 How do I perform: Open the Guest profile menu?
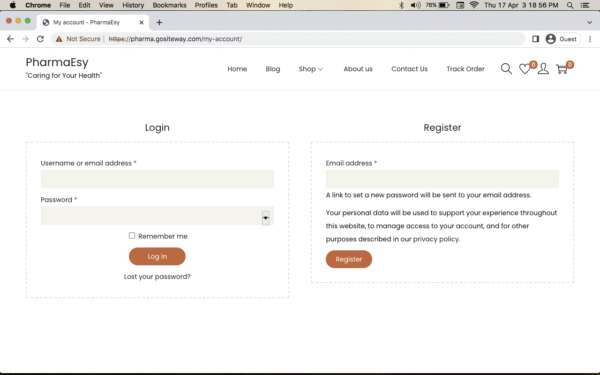pos(561,39)
